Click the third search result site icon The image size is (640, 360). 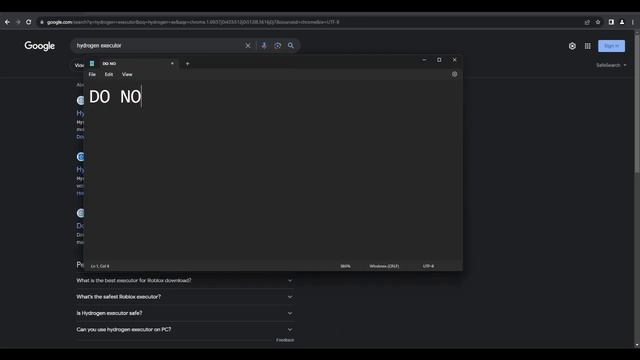point(80,213)
